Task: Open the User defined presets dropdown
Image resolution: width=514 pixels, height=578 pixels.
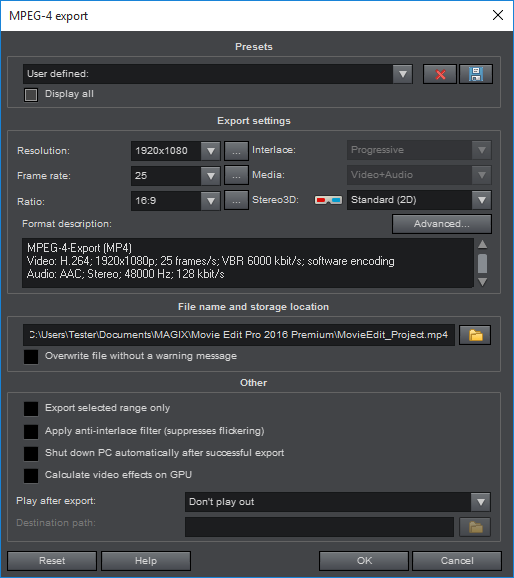Action: (x=402, y=74)
